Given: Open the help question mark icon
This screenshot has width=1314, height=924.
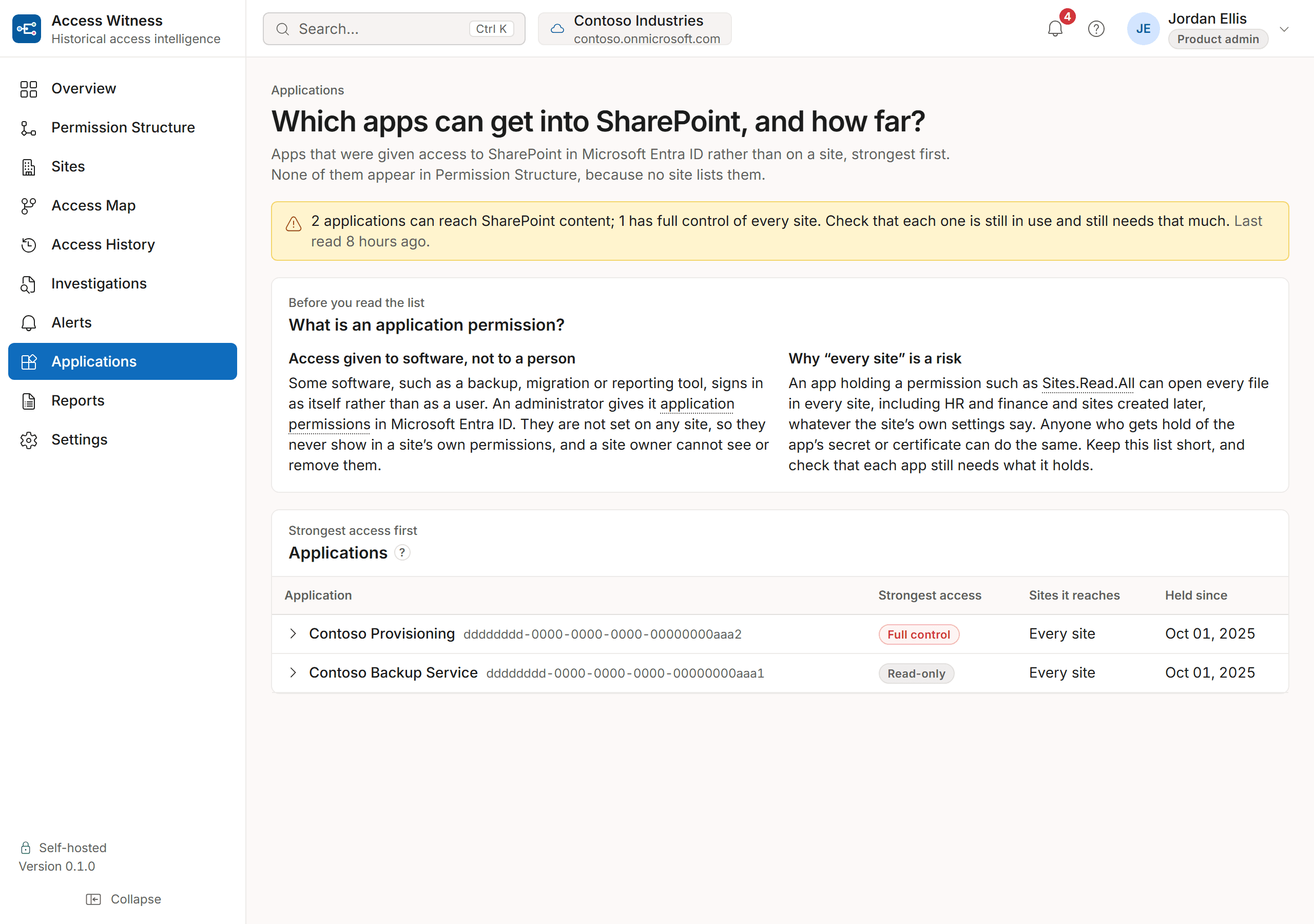Looking at the screenshot, I should tap(1096, 29).
